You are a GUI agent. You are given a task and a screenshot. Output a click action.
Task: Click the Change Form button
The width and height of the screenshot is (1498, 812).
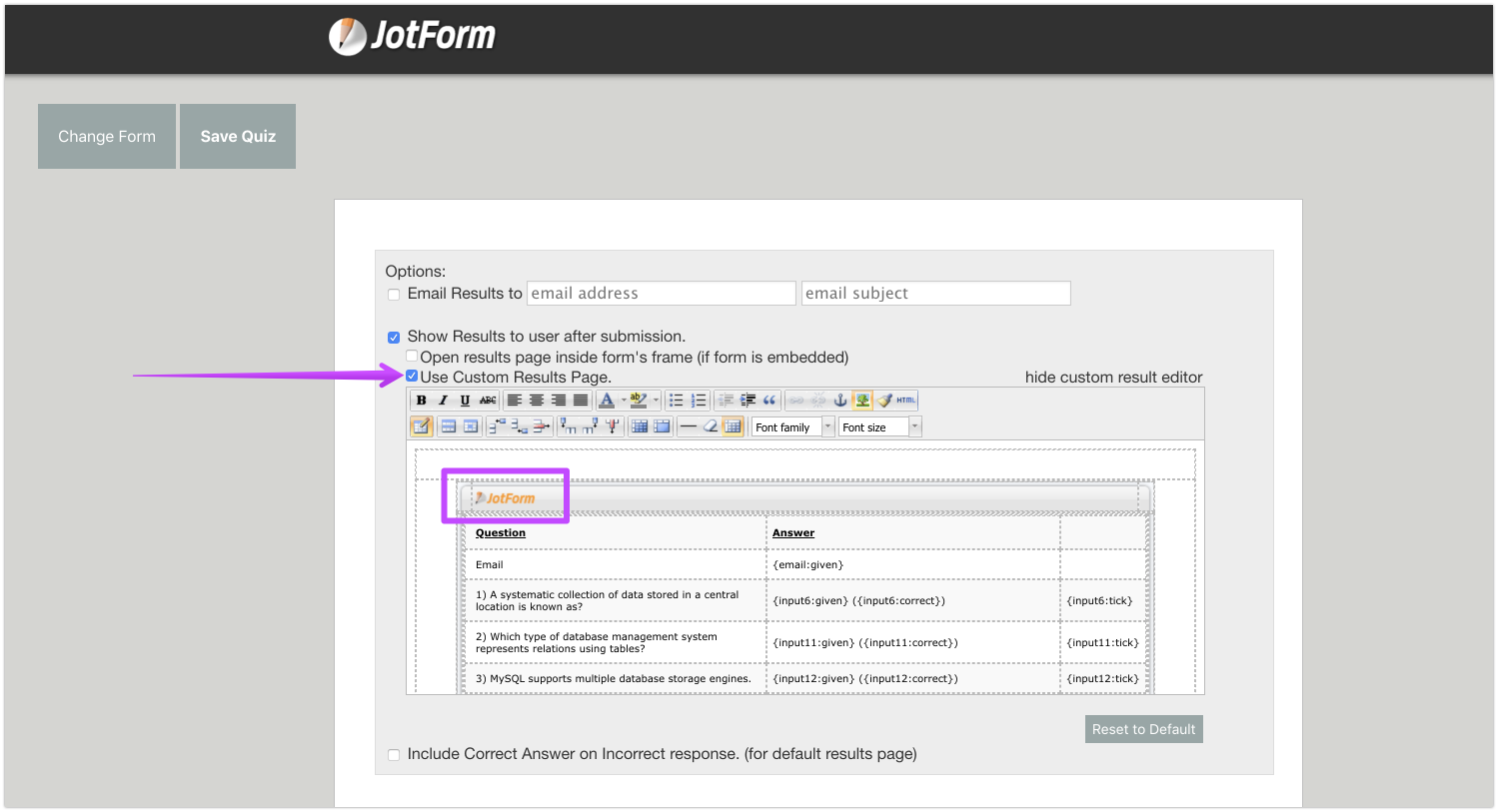(x=107, y=137)
